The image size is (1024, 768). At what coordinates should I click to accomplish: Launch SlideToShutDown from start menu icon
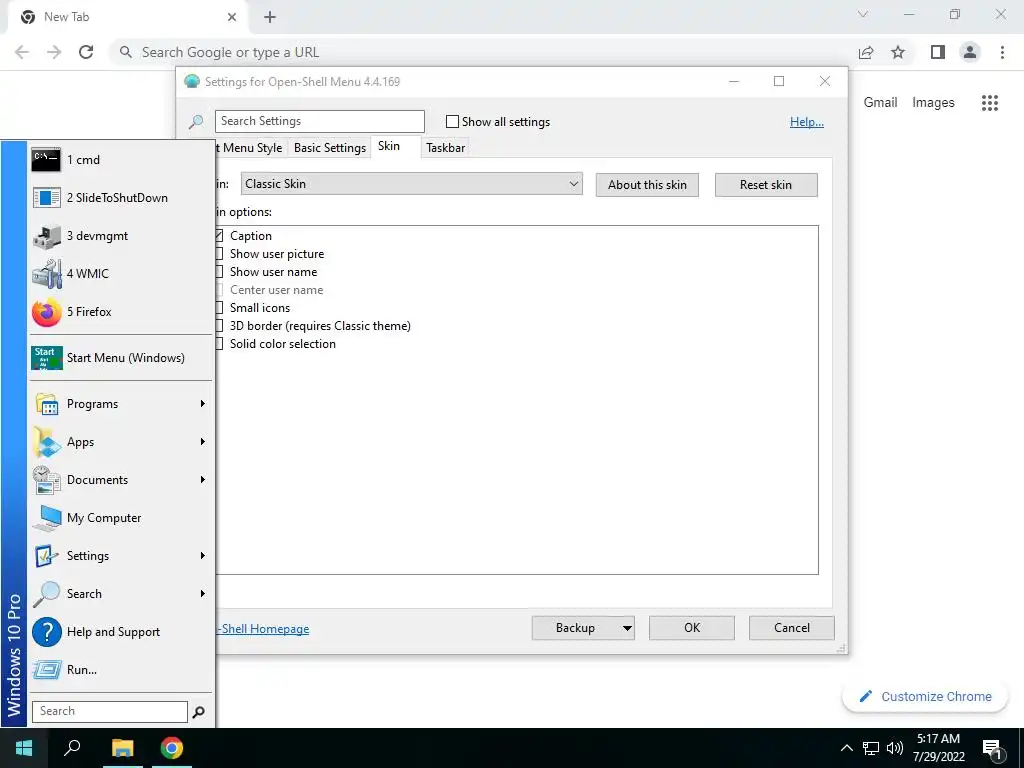click(x=46, y=198)
